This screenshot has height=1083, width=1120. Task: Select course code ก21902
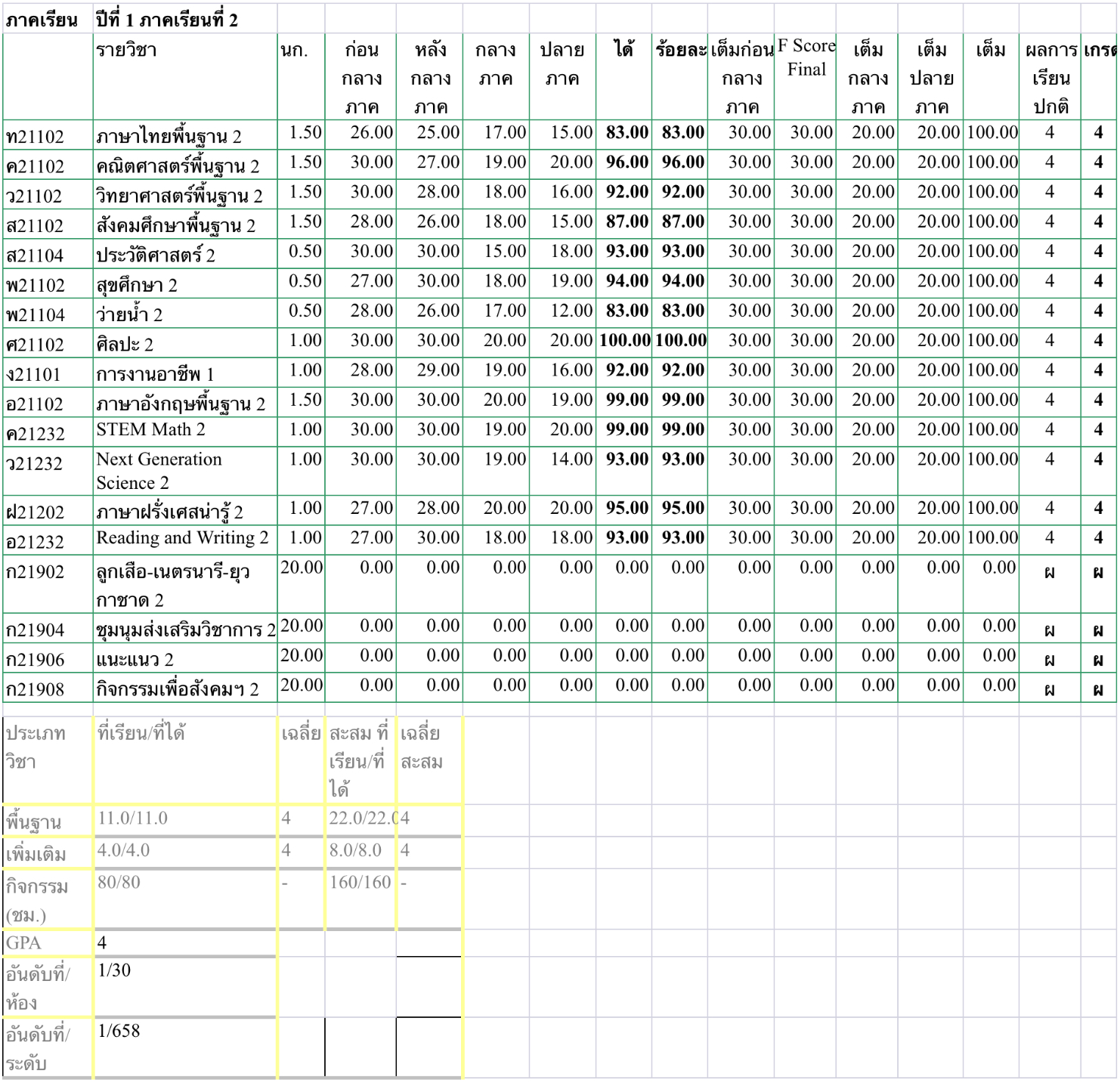click(48, 583)
